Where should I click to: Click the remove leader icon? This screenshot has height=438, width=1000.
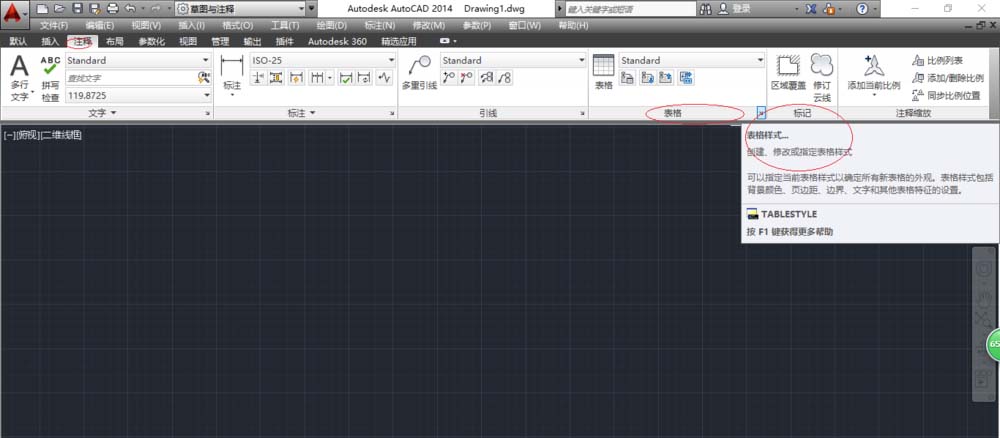(467, 78)
